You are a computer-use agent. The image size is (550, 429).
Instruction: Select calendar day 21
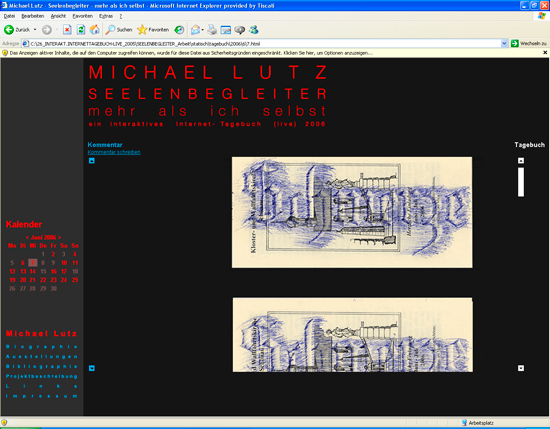(x=32, y=280)
